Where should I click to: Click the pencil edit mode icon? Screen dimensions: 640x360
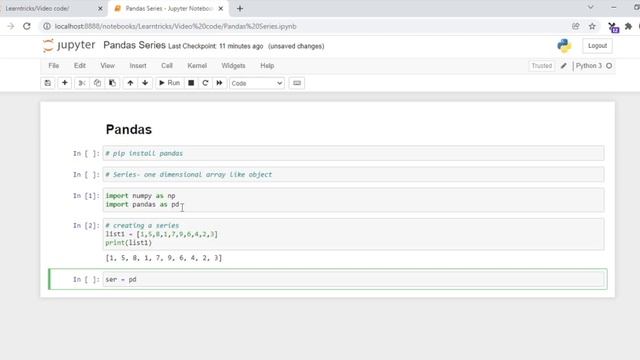pyautogui.click(x=564, y=66)
